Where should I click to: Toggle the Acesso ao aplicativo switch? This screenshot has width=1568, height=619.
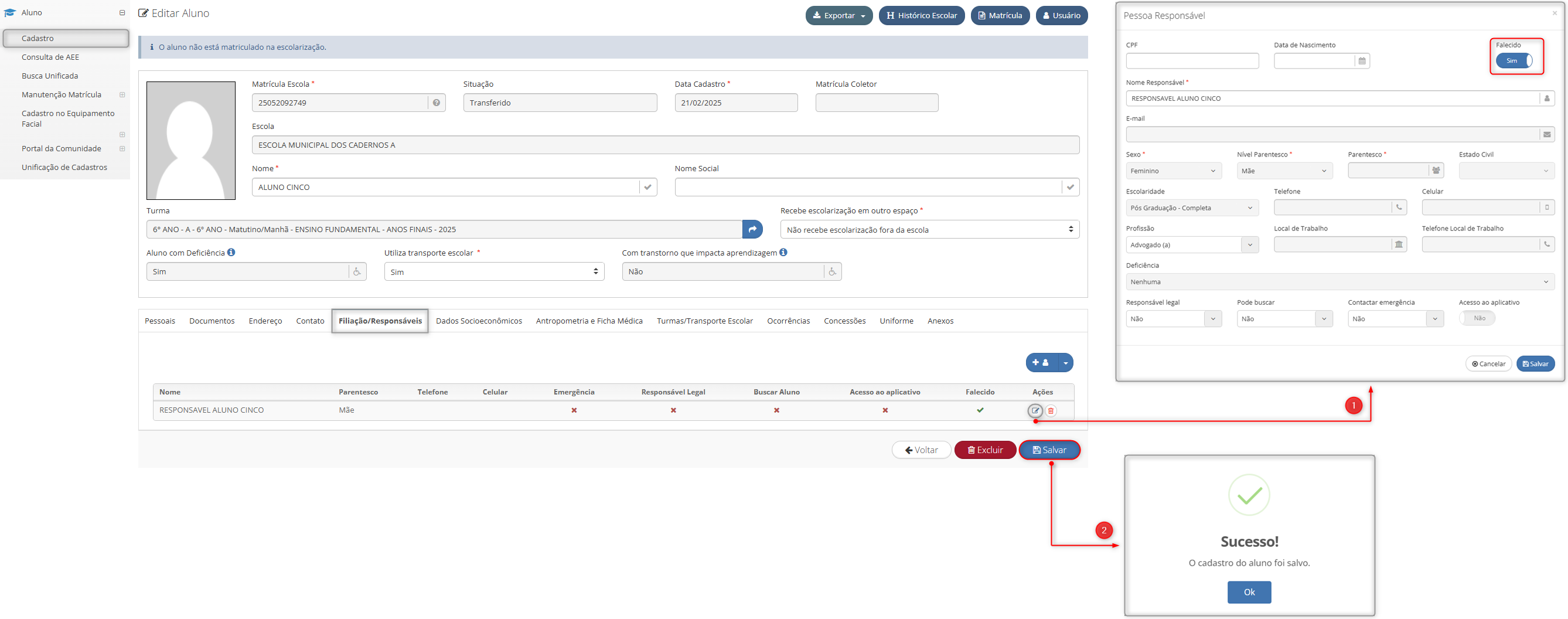(x=1477, y=318)
